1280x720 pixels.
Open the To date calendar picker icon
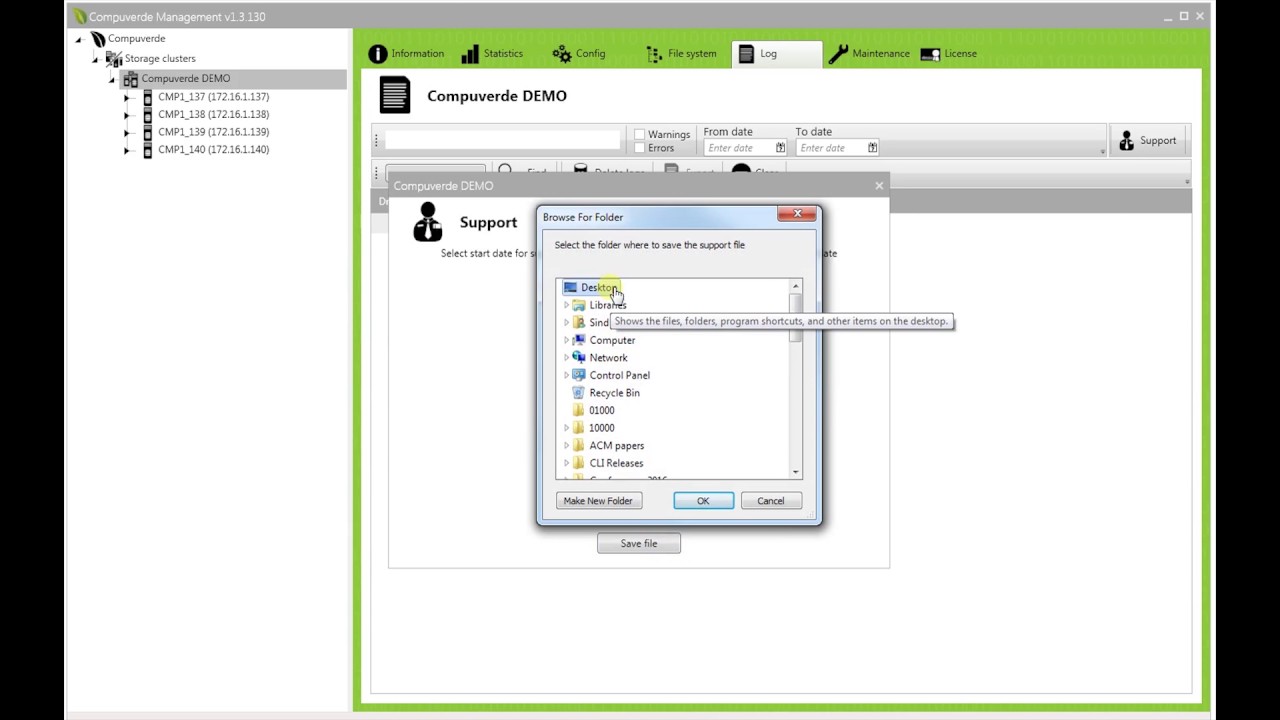[x=873, y=148]
